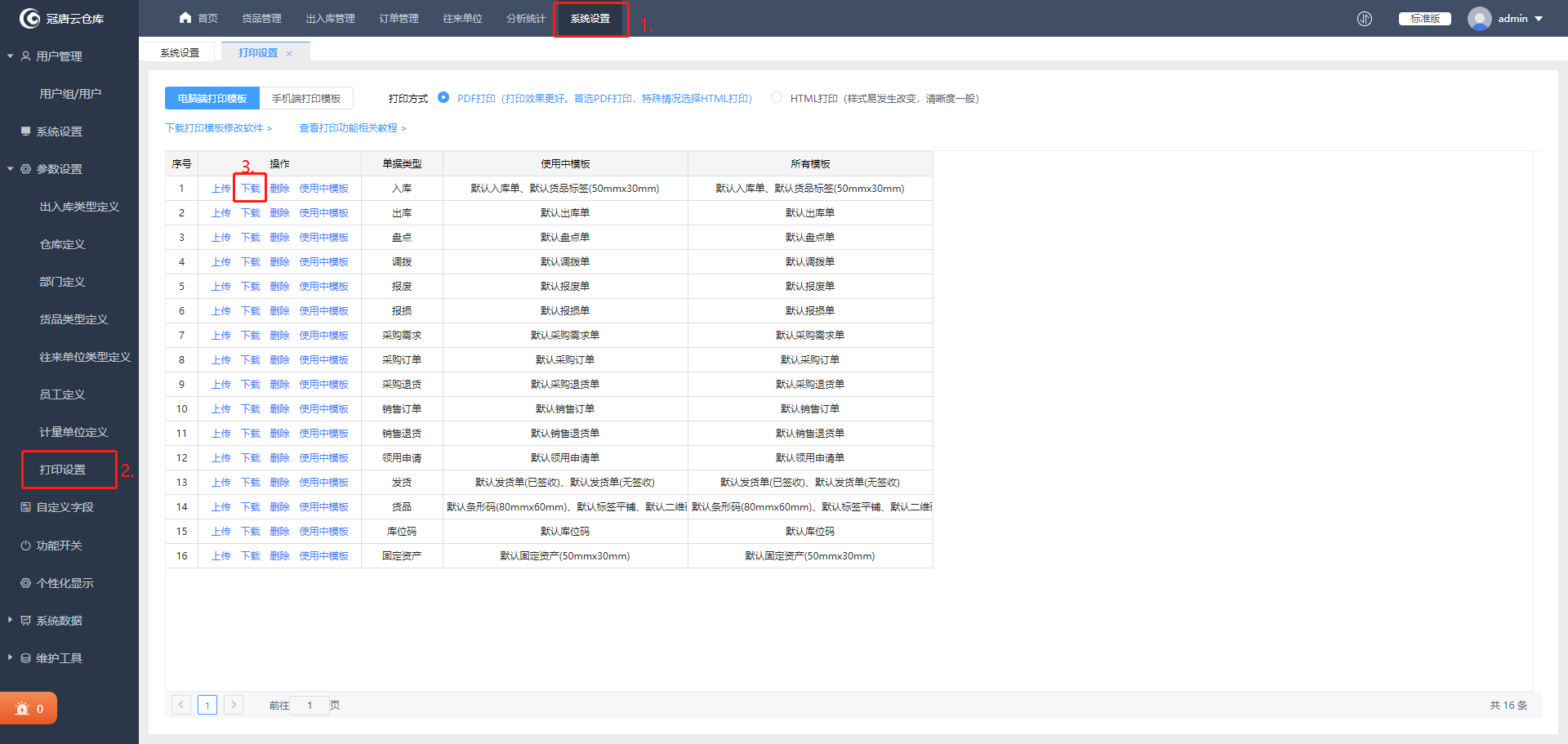Click the 个性化显示 gear icon
This screenshot has height=744, width=1568.
pyautogui.click(x=26, y=583)
